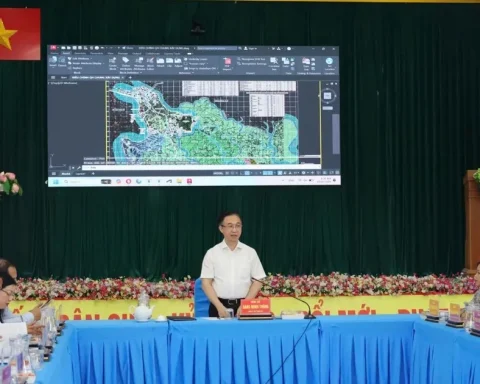The width and height of the screenshot is (480, 384).
Task: Switch to the Home ribbon tab
Action: tap(55, 53)
